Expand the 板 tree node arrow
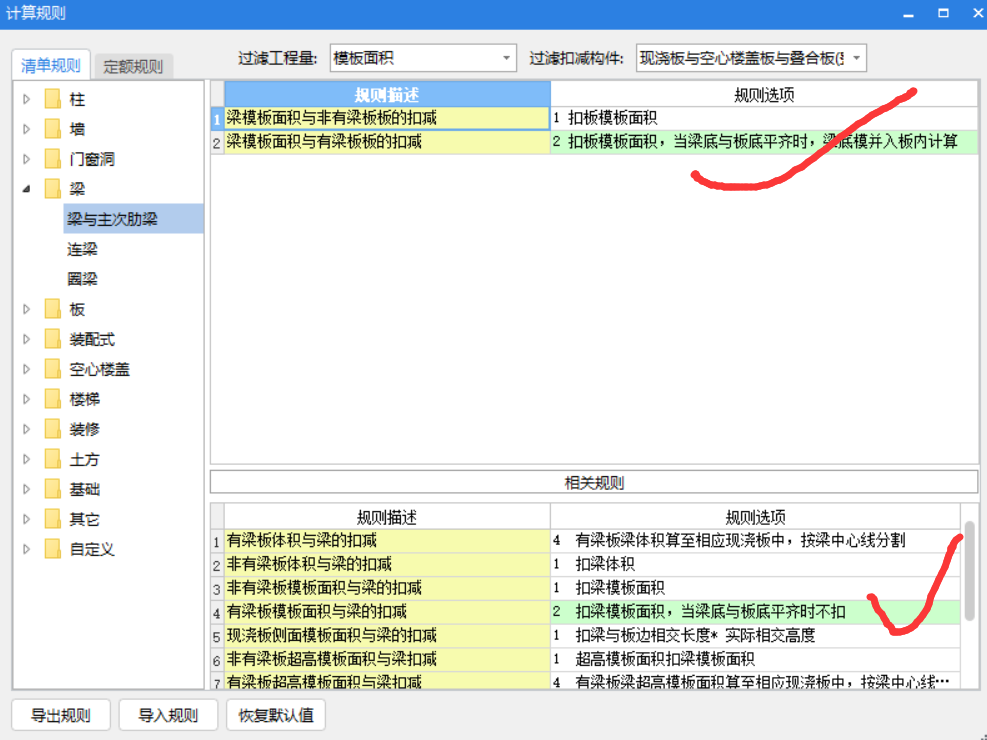The width and height of the screenshot is (987, 740). coord(26,309)
